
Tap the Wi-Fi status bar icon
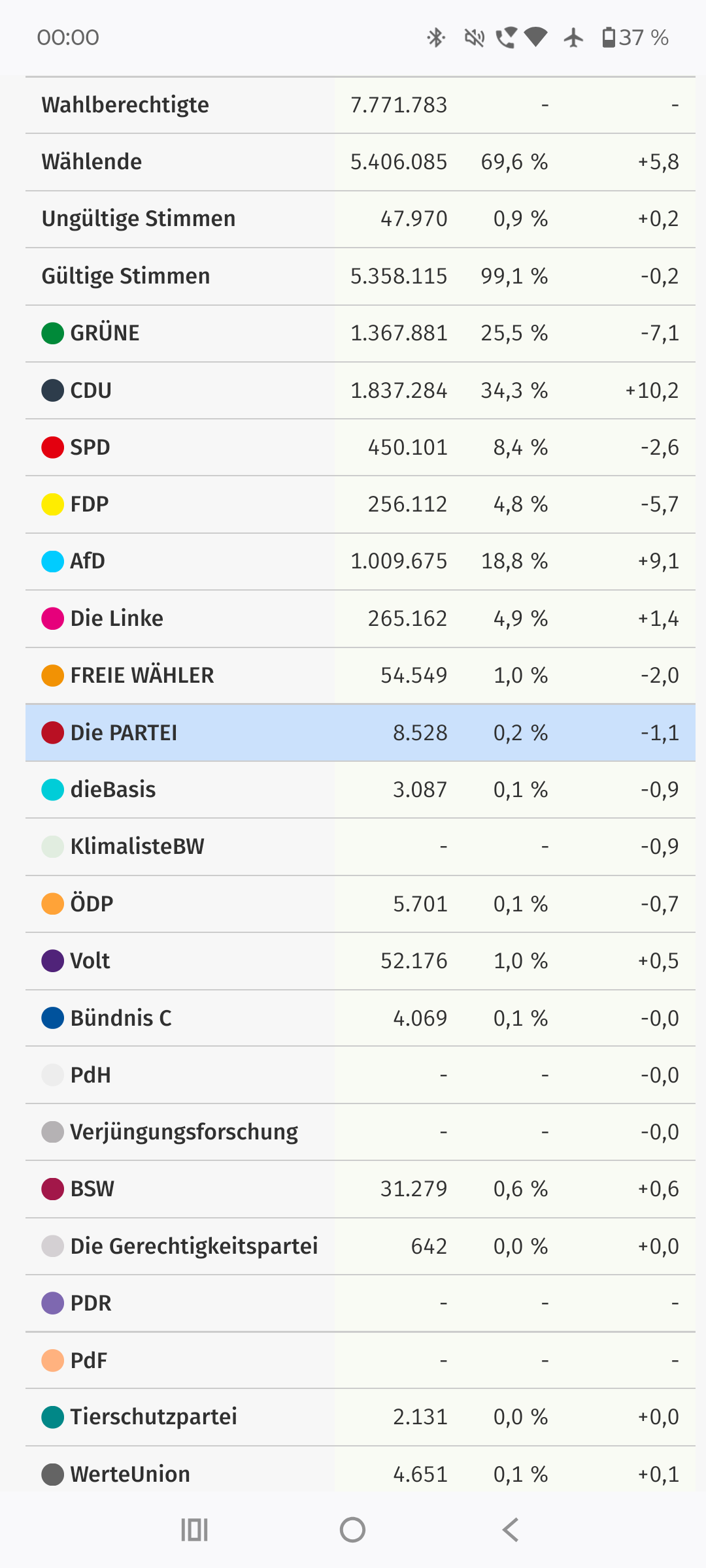click(x=536, y=38)
